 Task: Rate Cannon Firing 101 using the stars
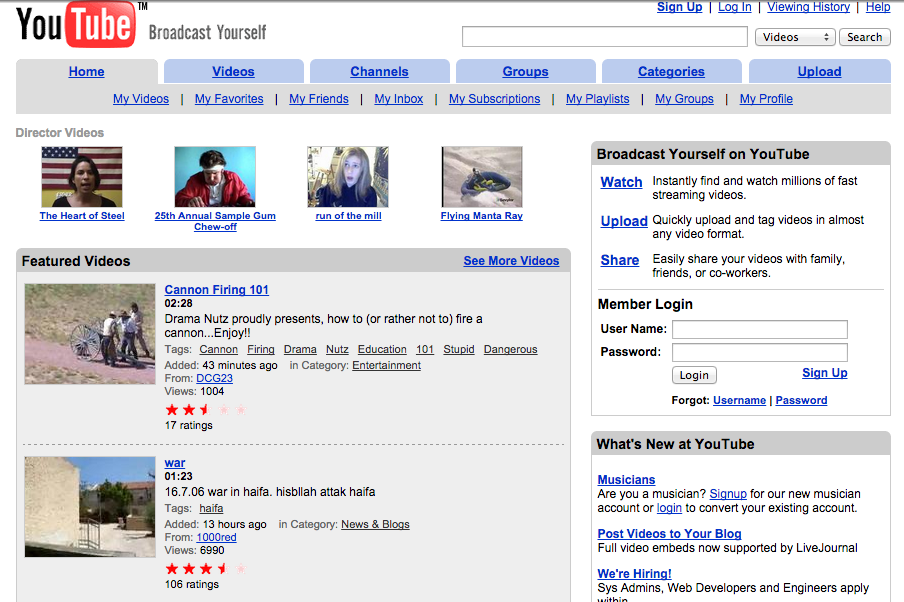206,410
